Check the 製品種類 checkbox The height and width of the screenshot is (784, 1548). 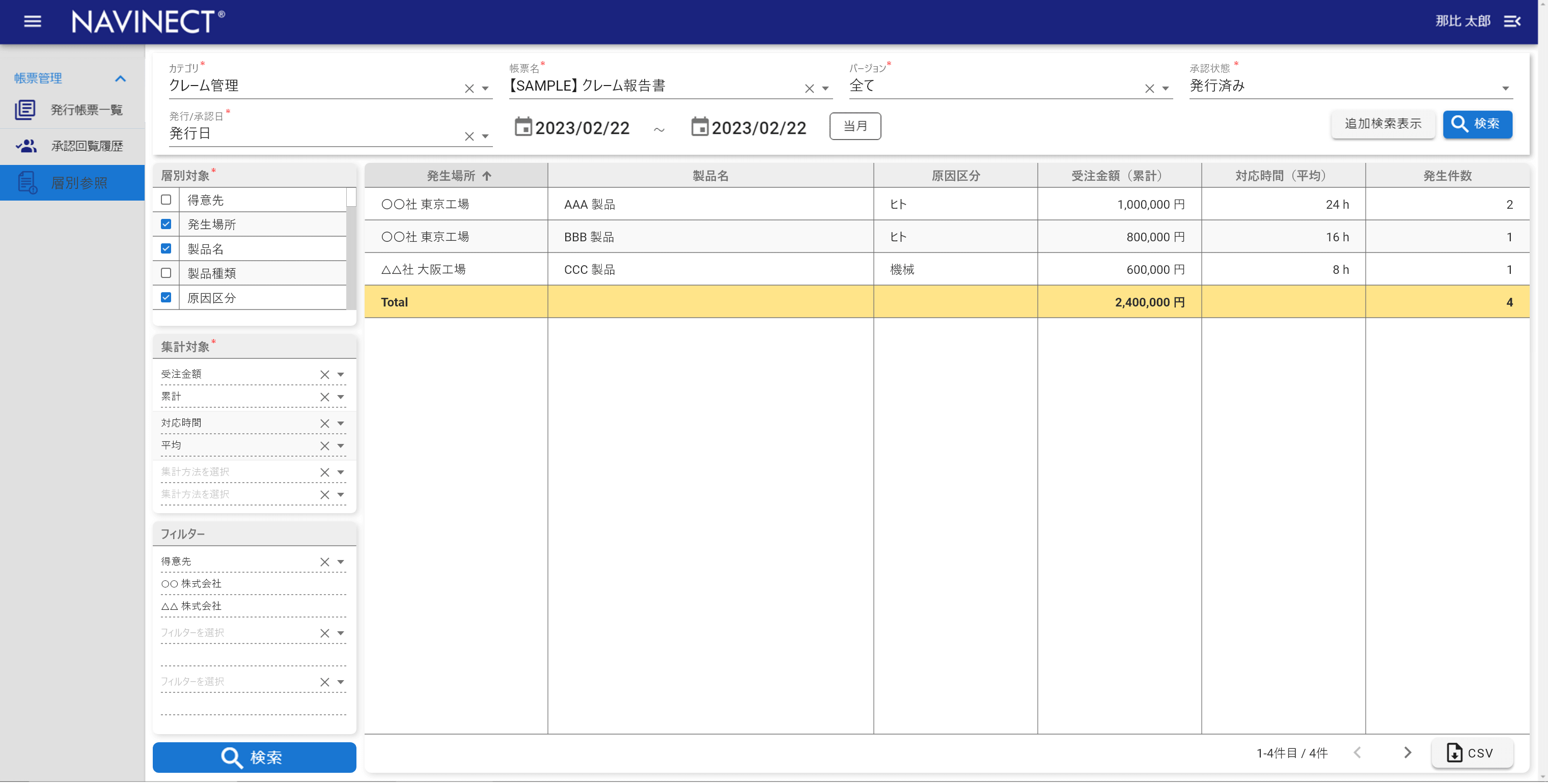166,273
